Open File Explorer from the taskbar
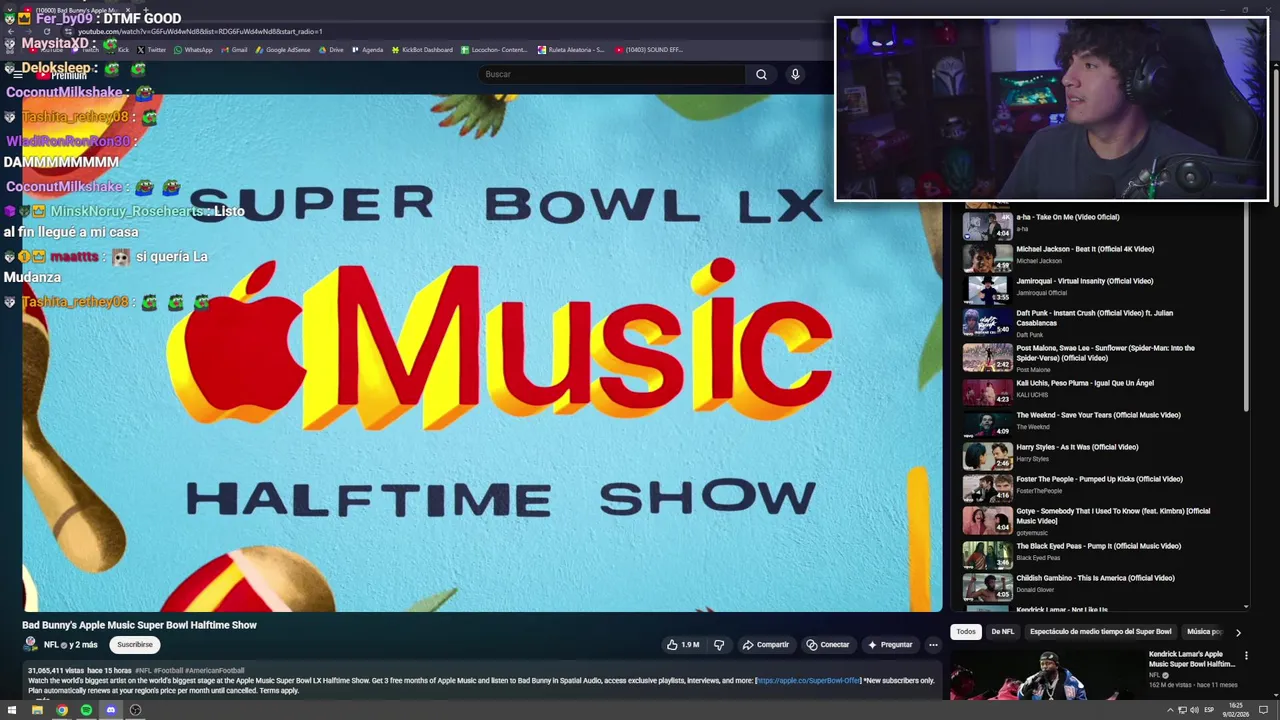The width and height of the screenshot is (1280, 720). pos(37,710)
